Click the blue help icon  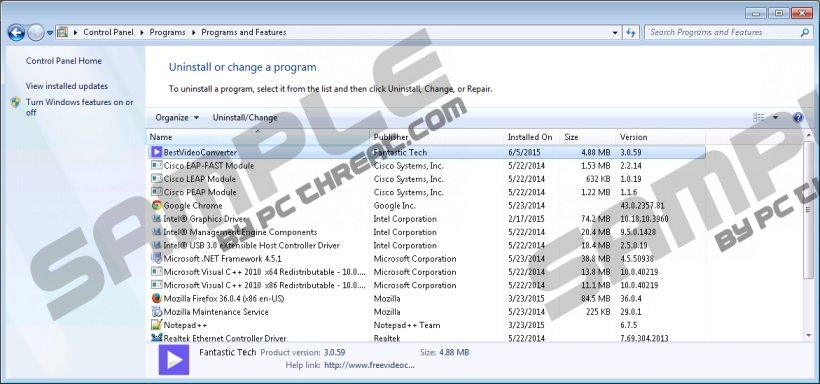tap(798, 118)
